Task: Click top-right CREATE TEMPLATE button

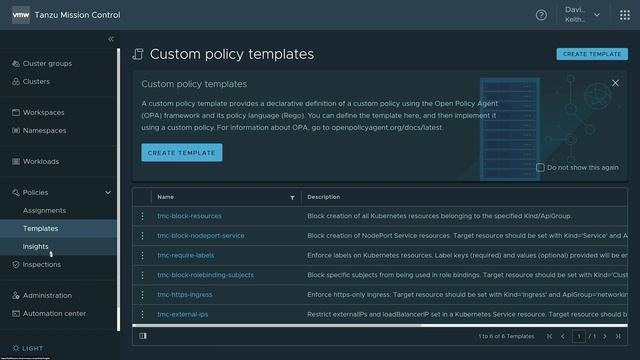Action: 592,54
